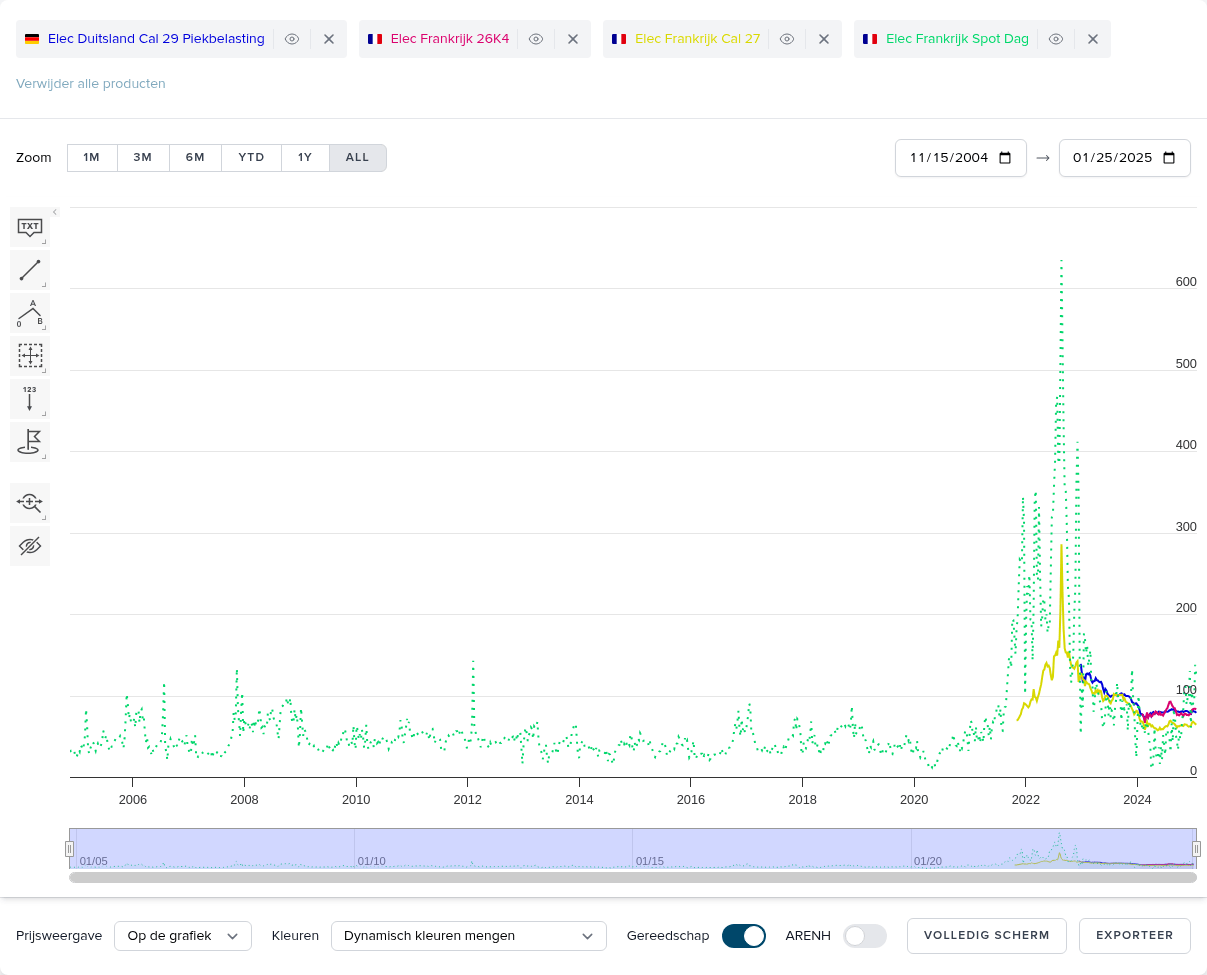Click the Elec Duitsland Cal 29 Piekbelasting label
1207x975 pixels.
[156, 39]
